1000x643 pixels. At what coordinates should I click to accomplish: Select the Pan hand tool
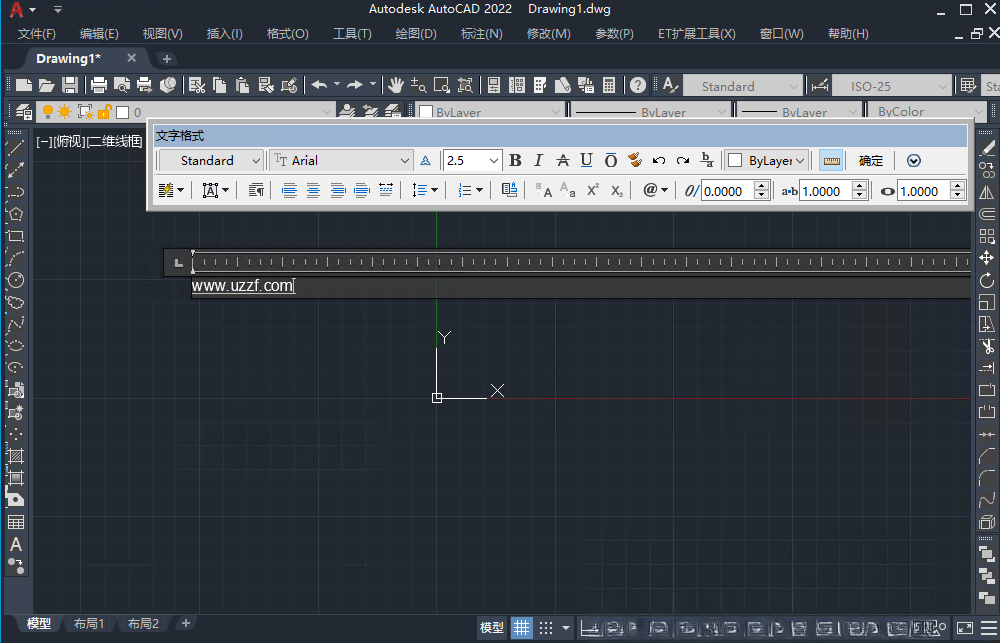point(395,85)
